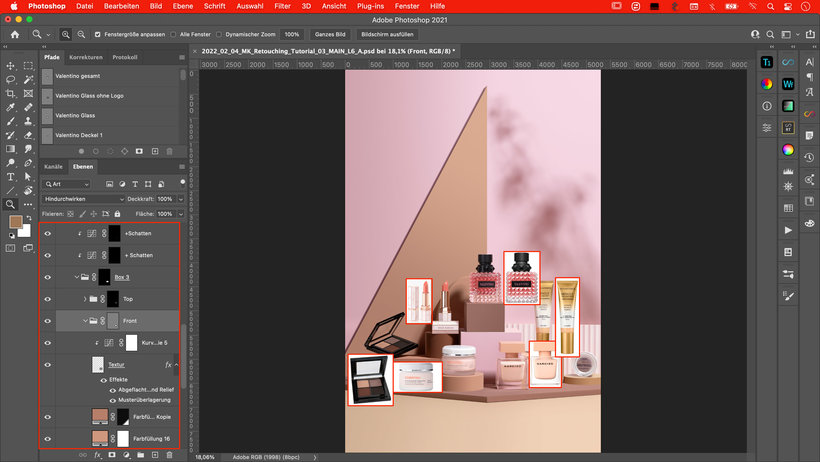Select the Eraser tool
Viewport: 820px width, 462px height.
pyautogui.click(x=28, y=135)
